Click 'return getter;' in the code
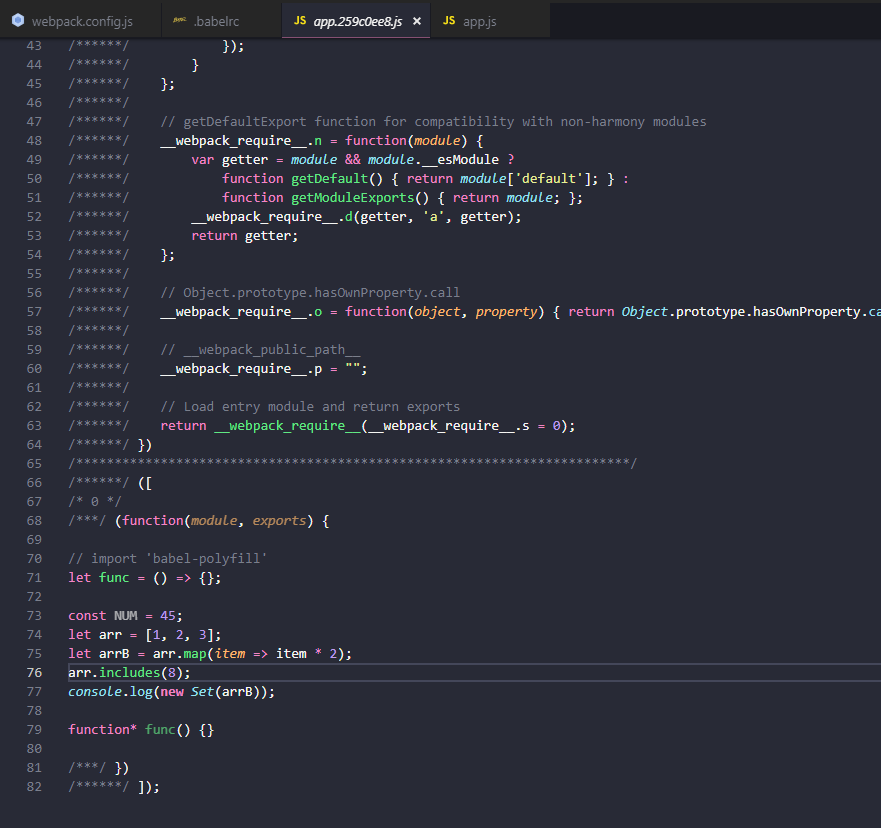Viewport: 881px width, 828px height. [245, 235]
